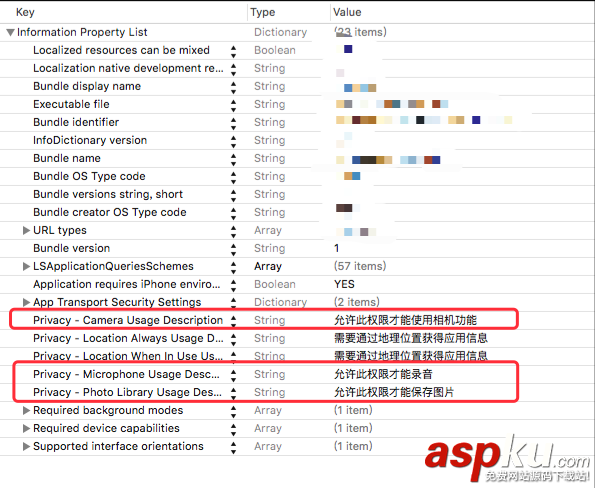Screen dimensions: 595x488
Task: Collapse the Information Property List root
Action: pos(11,32)
